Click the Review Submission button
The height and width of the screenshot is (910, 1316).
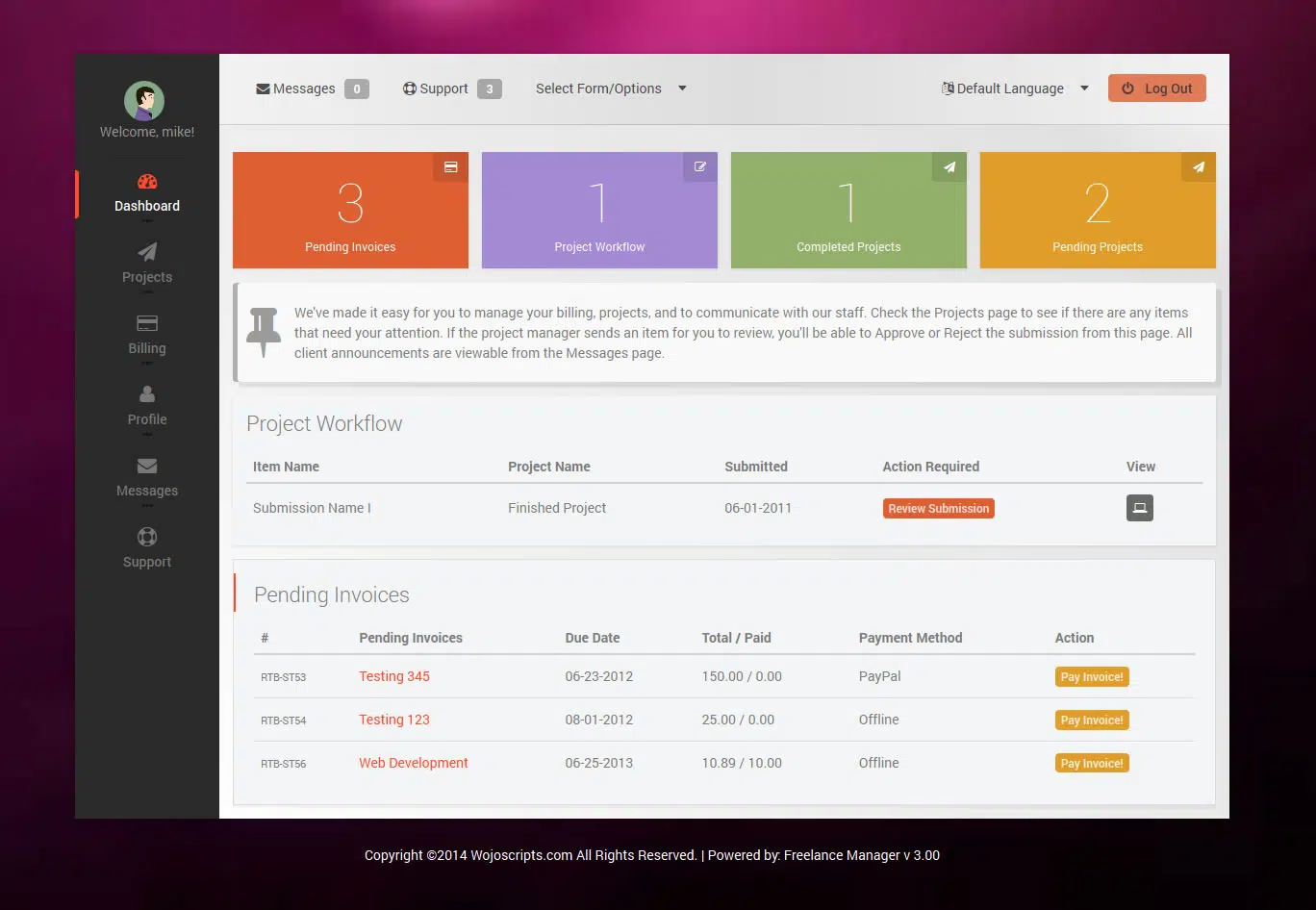938,509
